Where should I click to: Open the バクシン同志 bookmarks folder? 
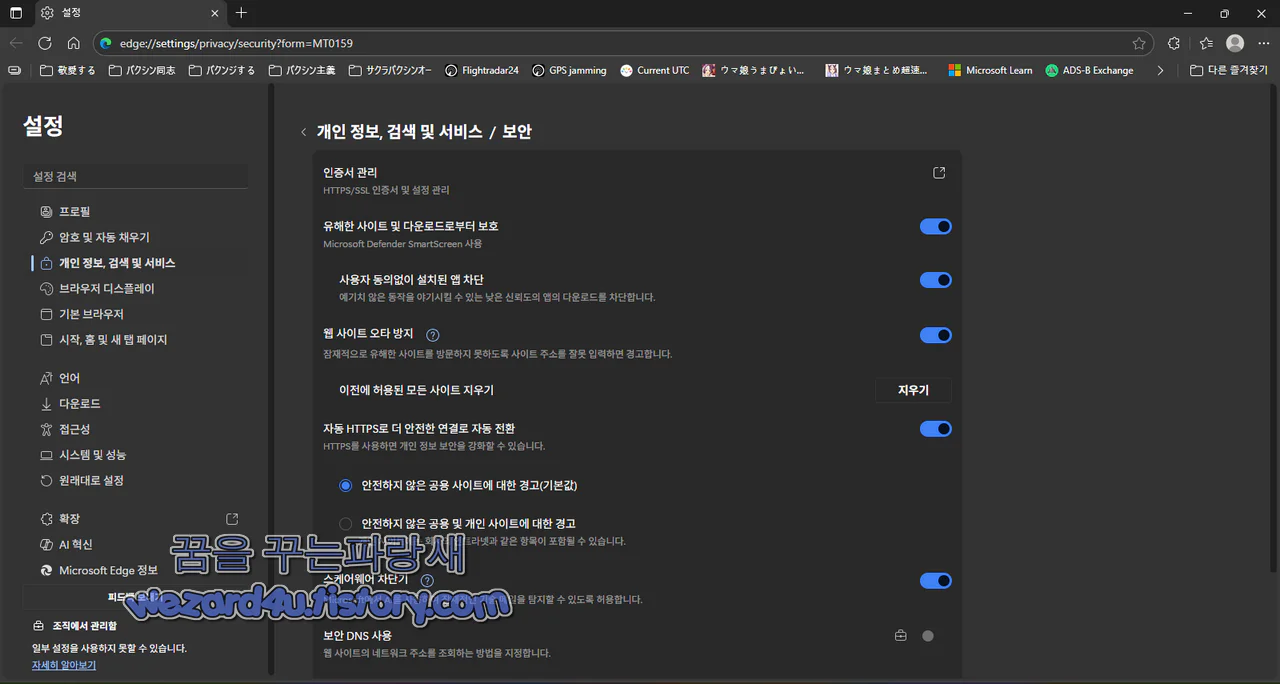[141, 70]
